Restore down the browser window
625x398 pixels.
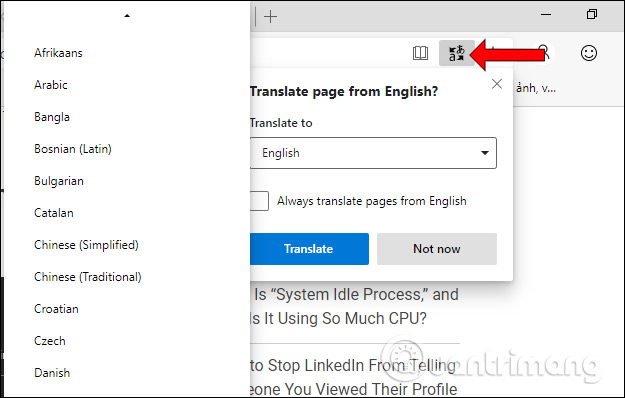click(x=592, y=14)
